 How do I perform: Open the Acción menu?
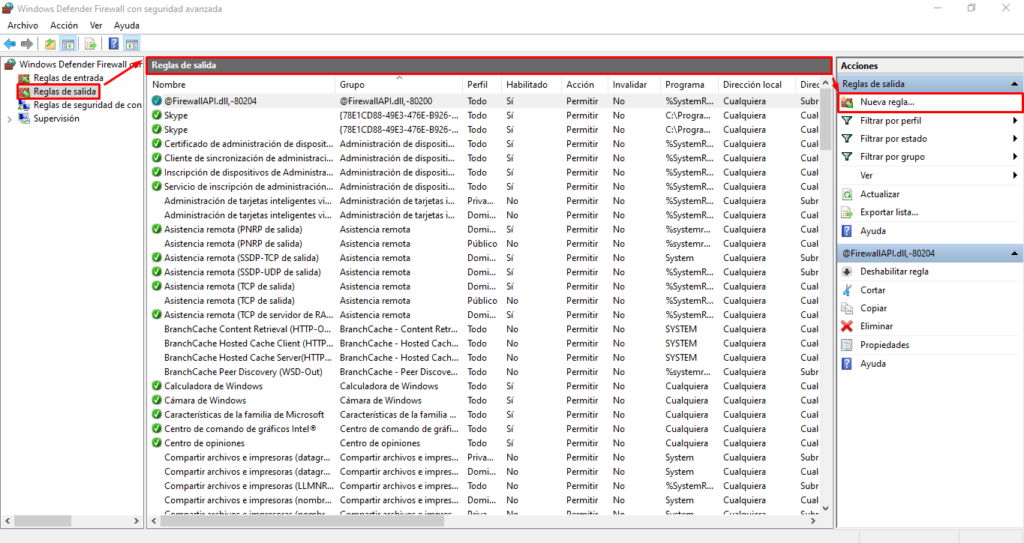[64, 25]
